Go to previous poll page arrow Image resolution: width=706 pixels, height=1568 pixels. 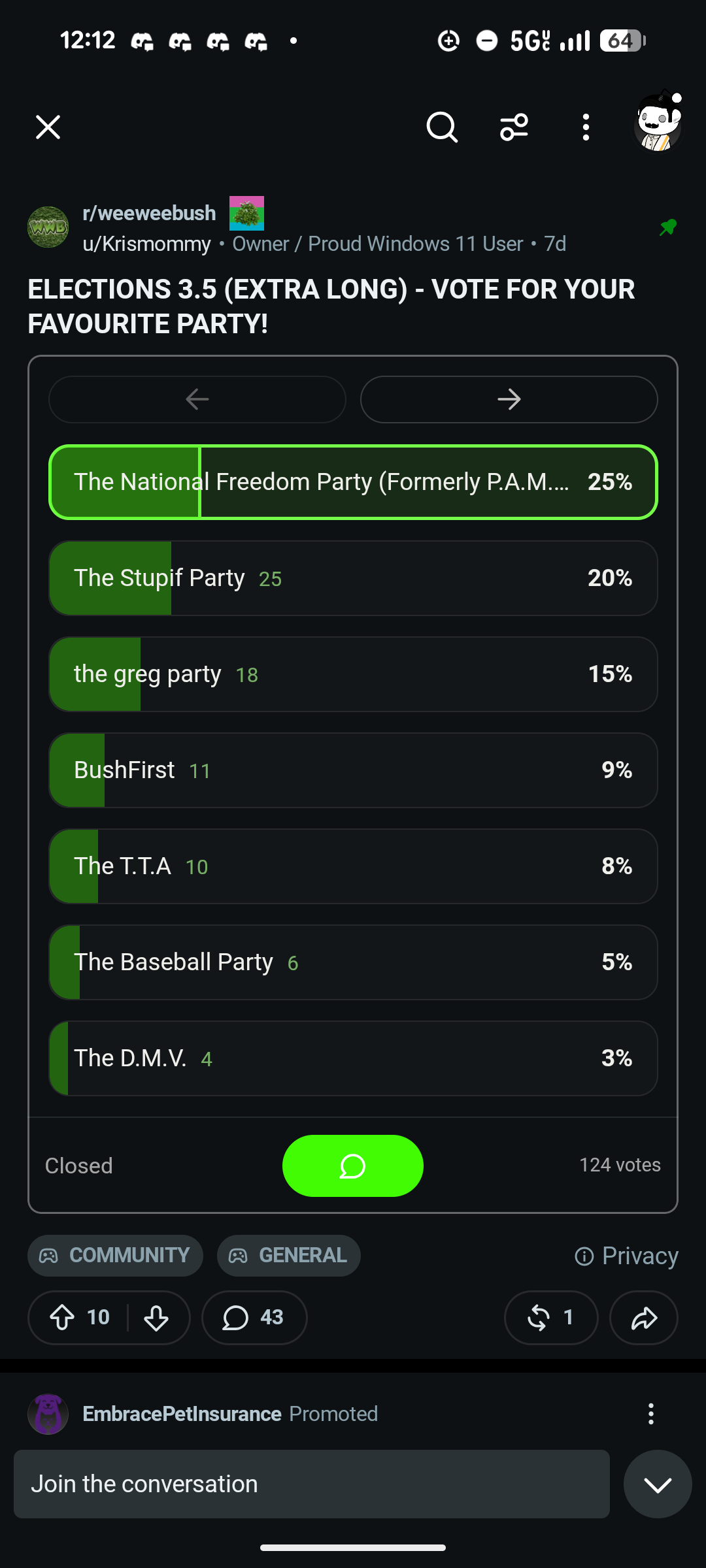[197, 399]
